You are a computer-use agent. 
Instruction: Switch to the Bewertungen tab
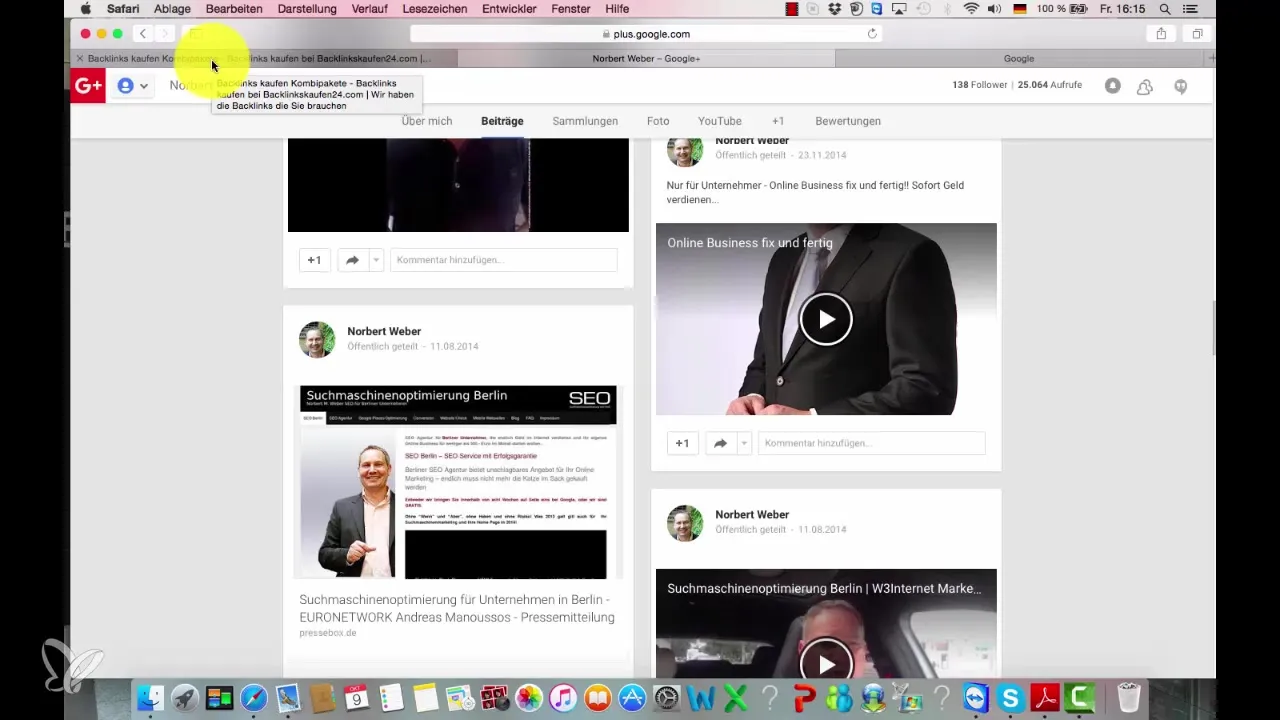pos(848,121)
